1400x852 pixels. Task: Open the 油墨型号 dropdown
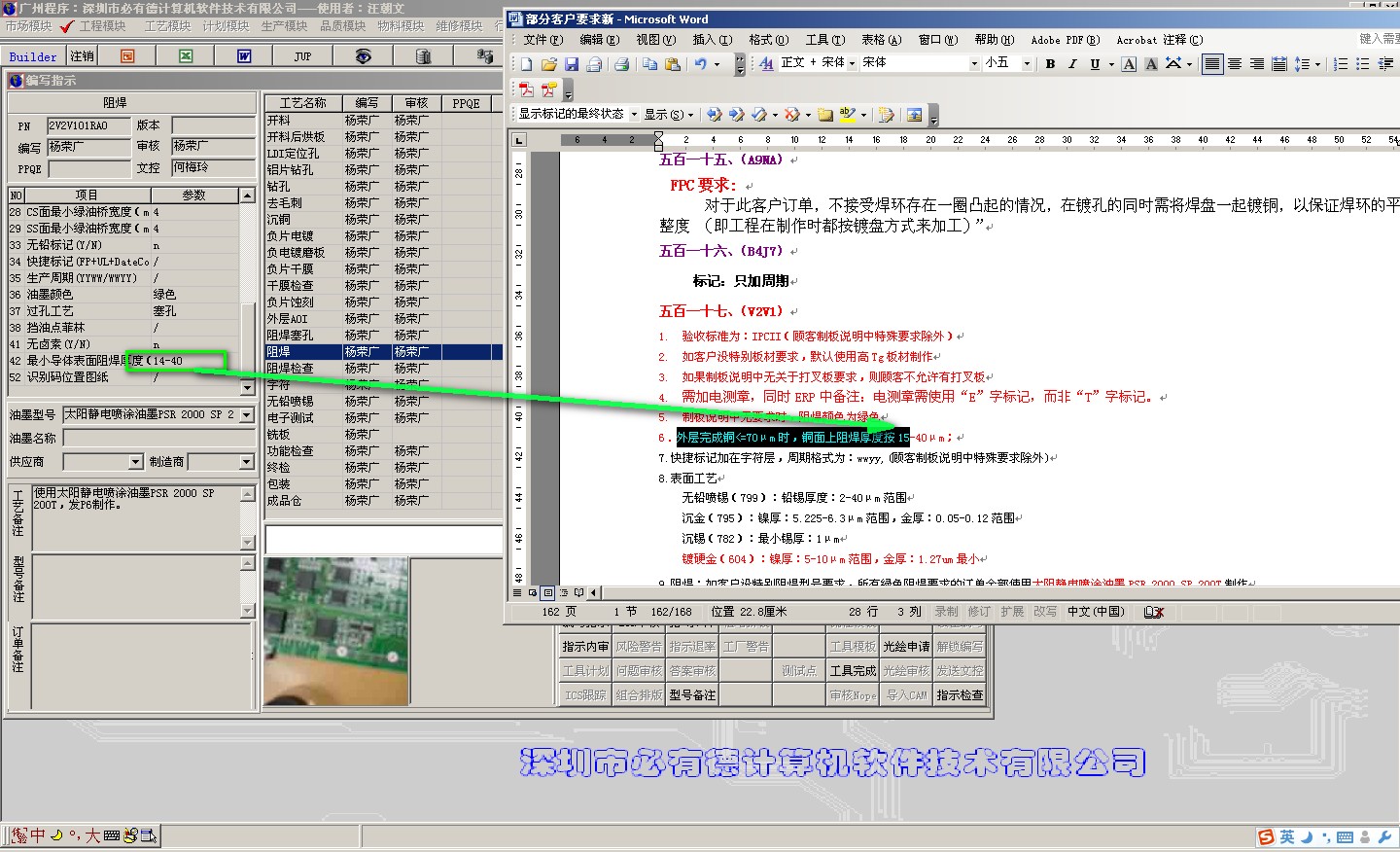click(246, 414)
